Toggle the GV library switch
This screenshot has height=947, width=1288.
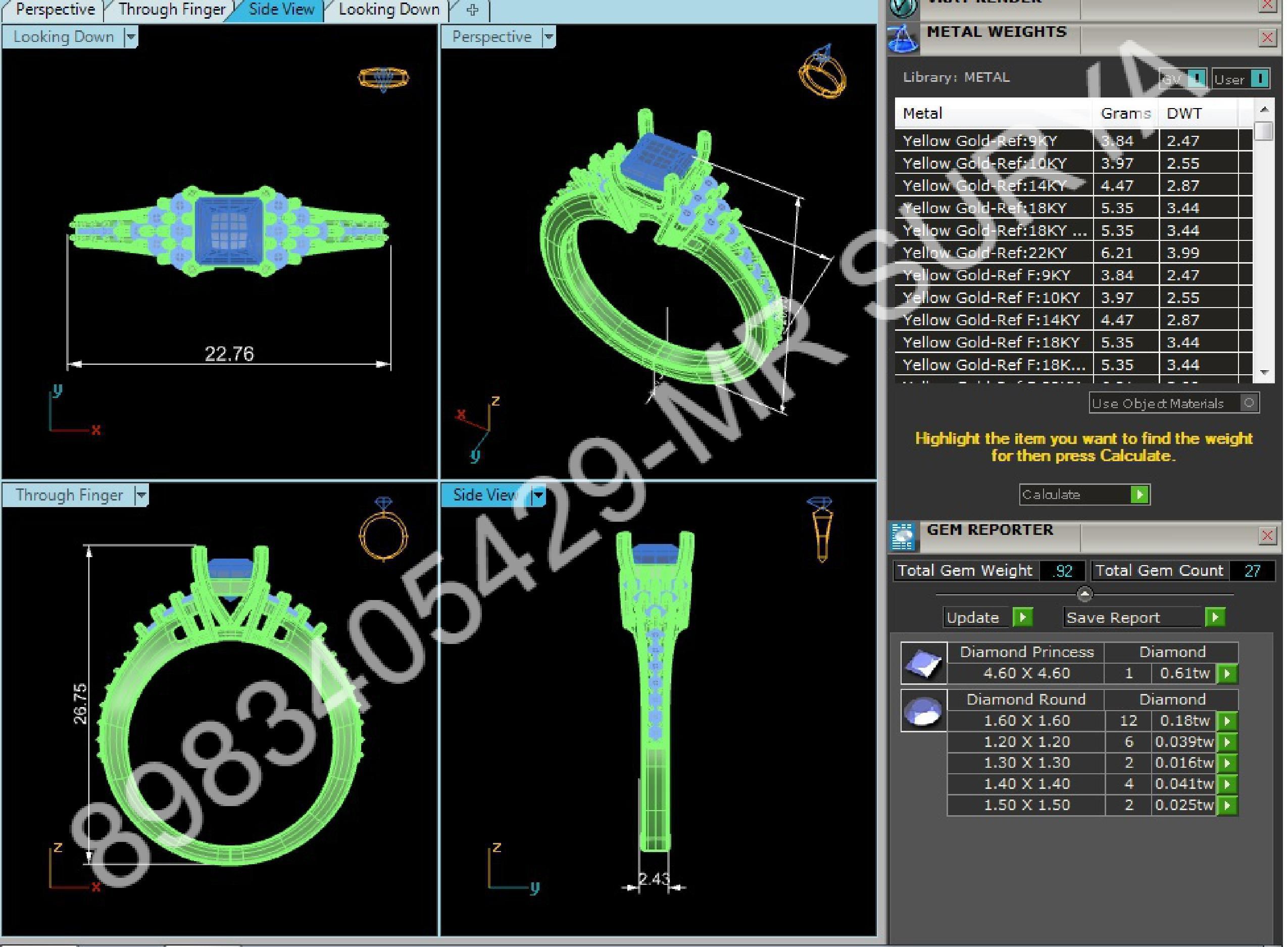[1196, 78]
